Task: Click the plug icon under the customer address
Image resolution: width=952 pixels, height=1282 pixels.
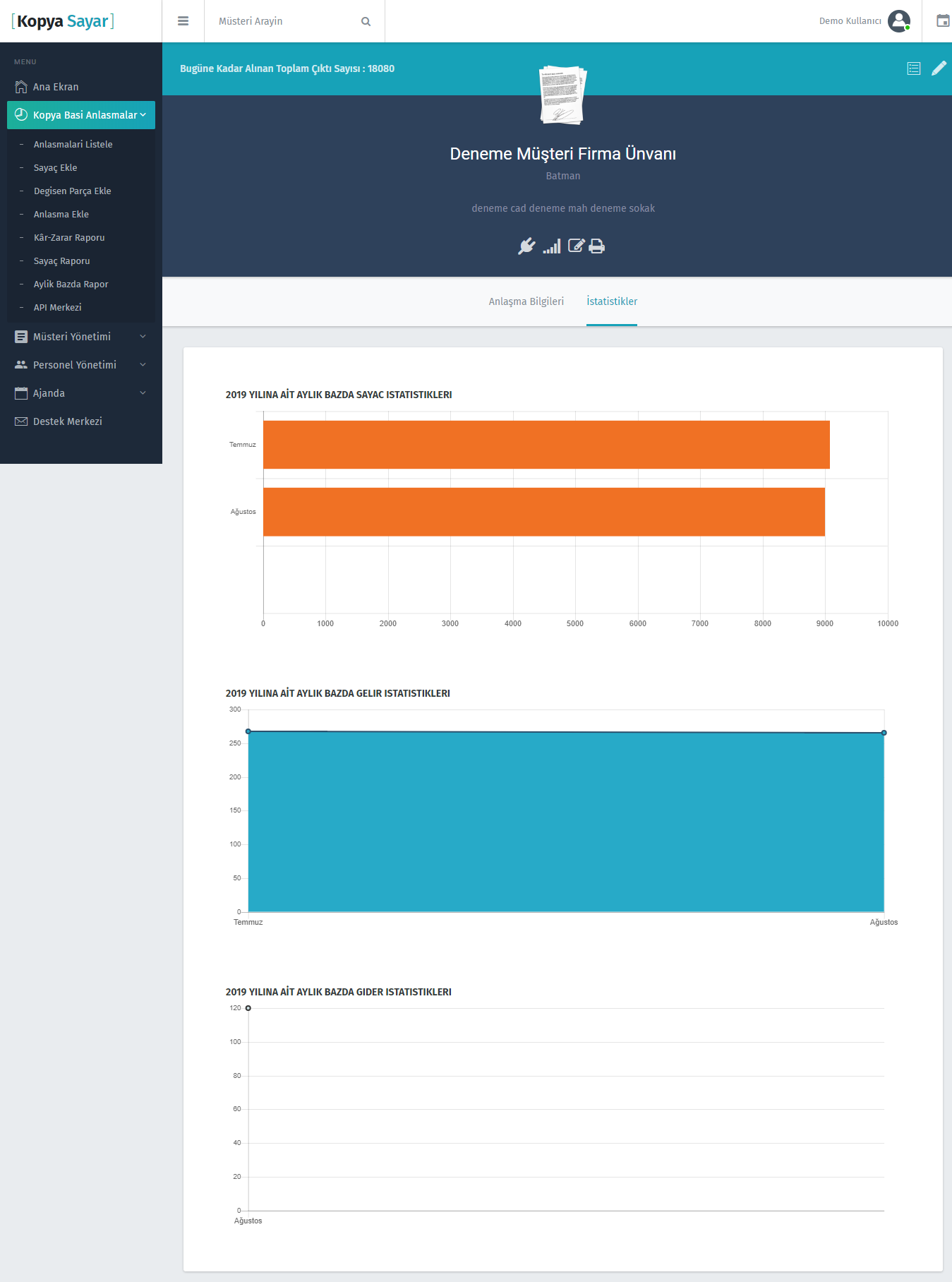Action: pyautogui.click(x=526, y=246)
